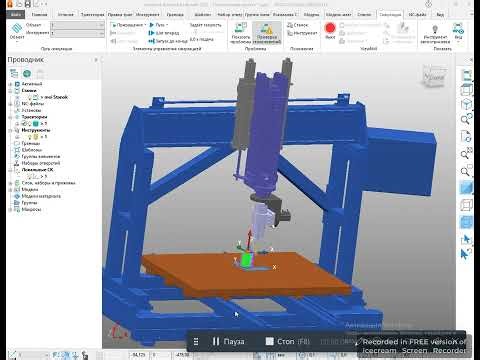Collapse the Инструменты tree node

[x=10, y=130]
